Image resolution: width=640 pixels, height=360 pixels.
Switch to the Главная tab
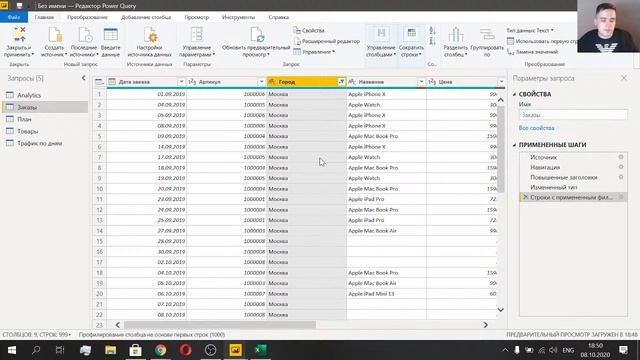click(44, 17)
